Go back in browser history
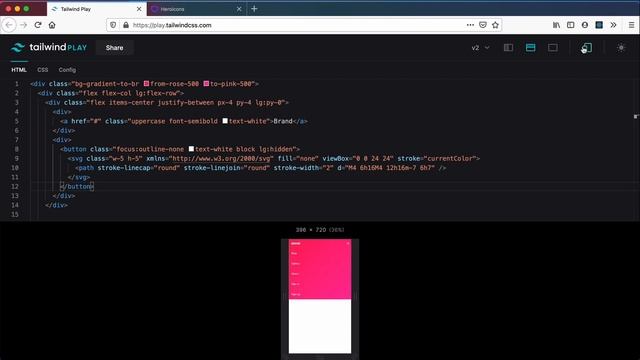Image resolution: width=640 pixels, height=360 pixels. (x=9, y=25)
